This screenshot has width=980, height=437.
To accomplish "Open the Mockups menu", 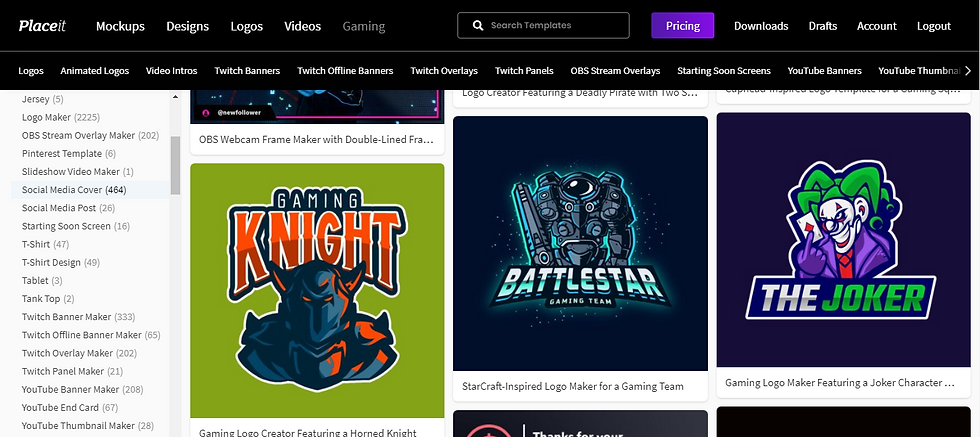I will pyautogui.click(x=120, y=26).
